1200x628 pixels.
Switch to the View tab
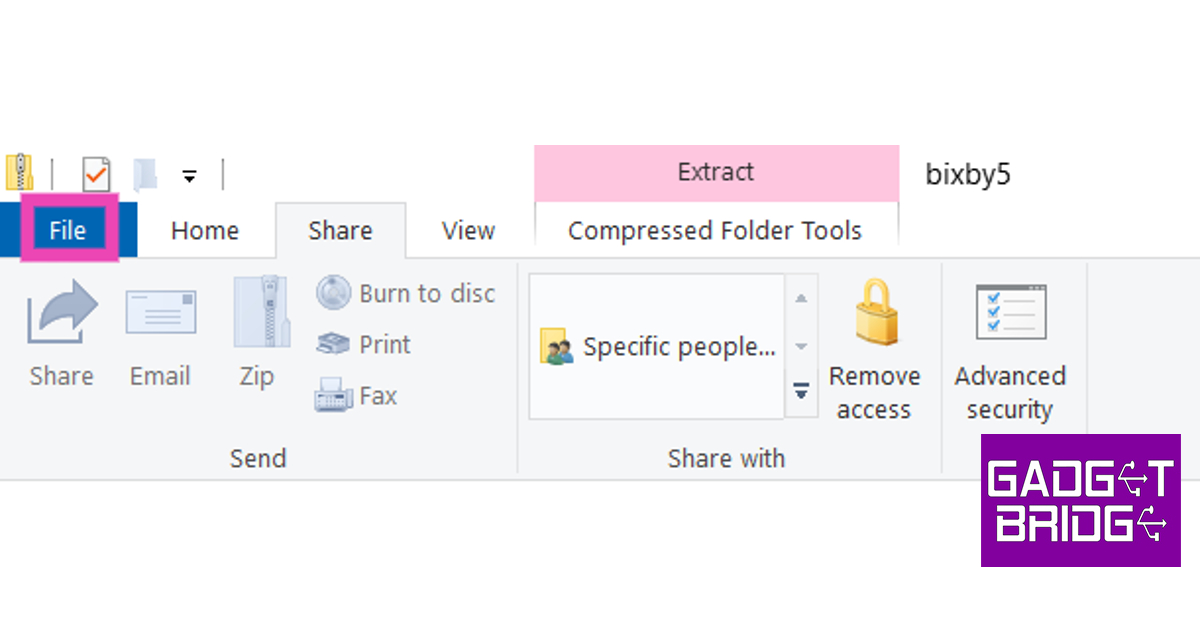[x=468, y=231]
